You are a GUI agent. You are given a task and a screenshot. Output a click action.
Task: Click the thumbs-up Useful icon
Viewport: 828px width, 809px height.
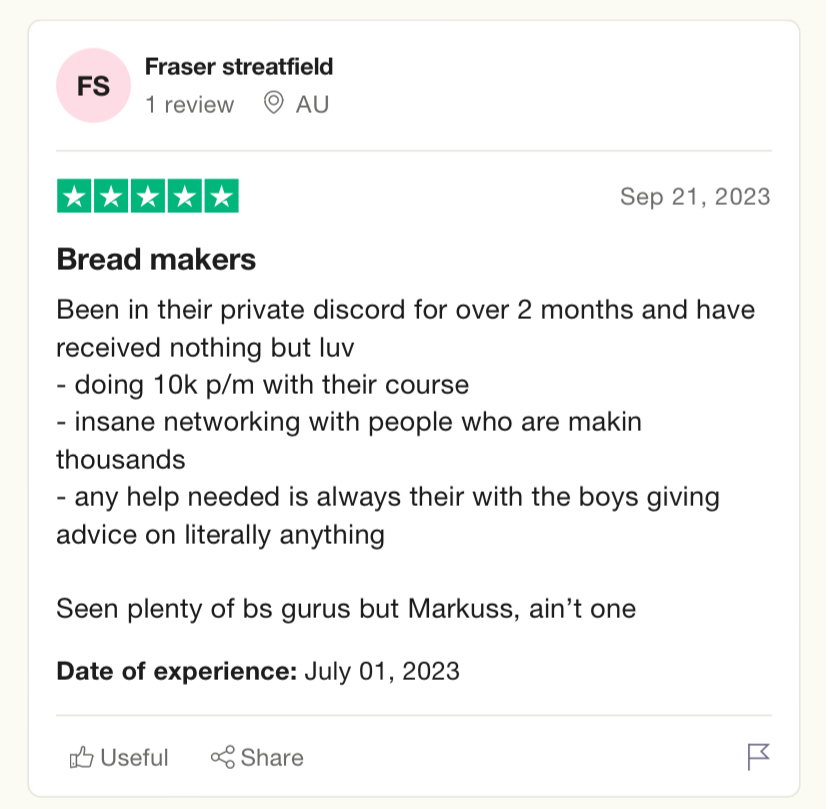click(81, 757)
